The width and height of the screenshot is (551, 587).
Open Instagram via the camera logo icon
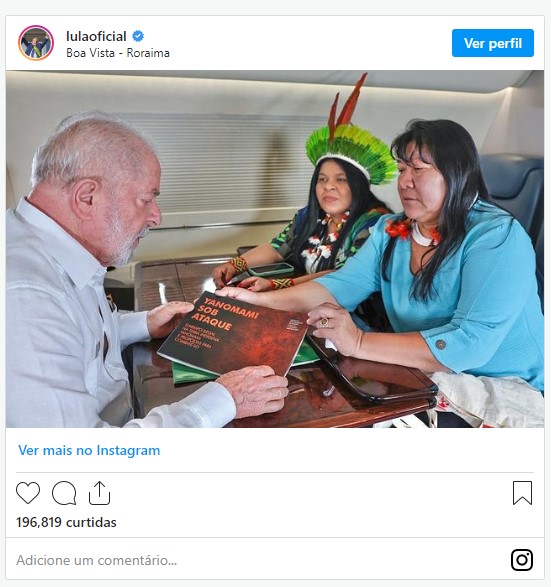click(522, 560)
